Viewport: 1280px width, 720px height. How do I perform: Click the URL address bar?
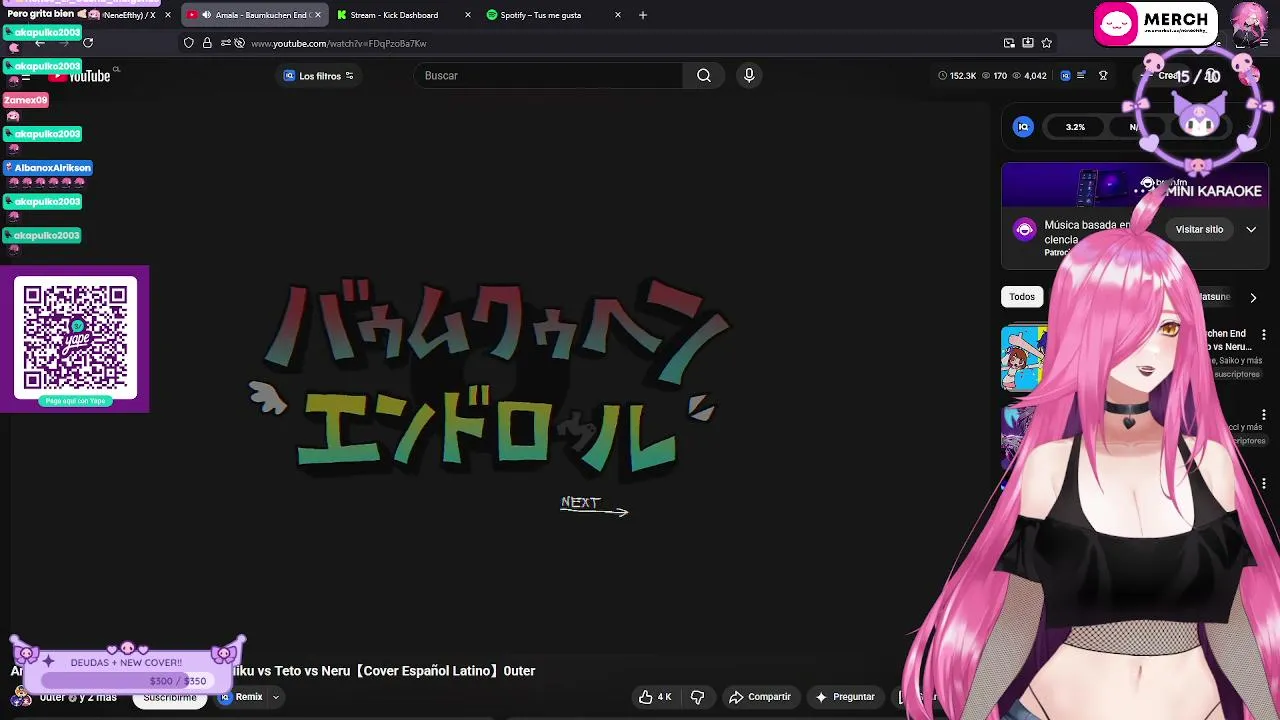(620, 43)
